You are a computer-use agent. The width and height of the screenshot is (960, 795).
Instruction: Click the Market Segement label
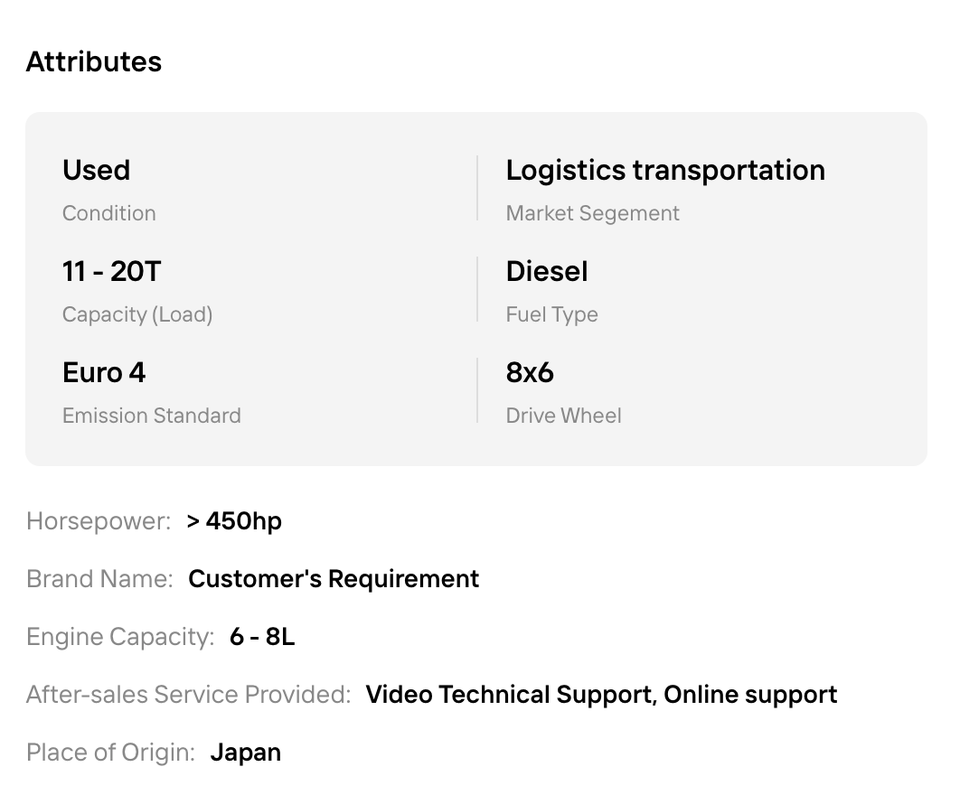click(x=592, y=213)
